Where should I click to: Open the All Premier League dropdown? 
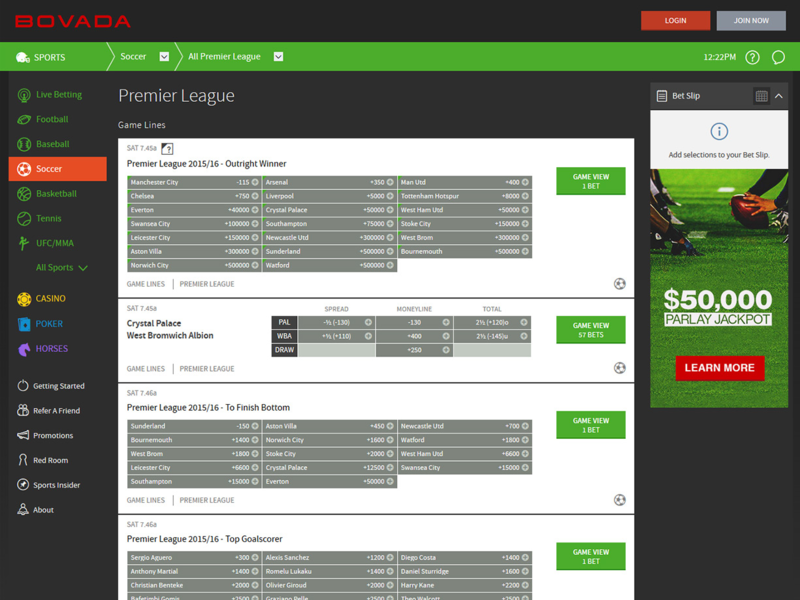pyautogui.click(x=279, y=57)
